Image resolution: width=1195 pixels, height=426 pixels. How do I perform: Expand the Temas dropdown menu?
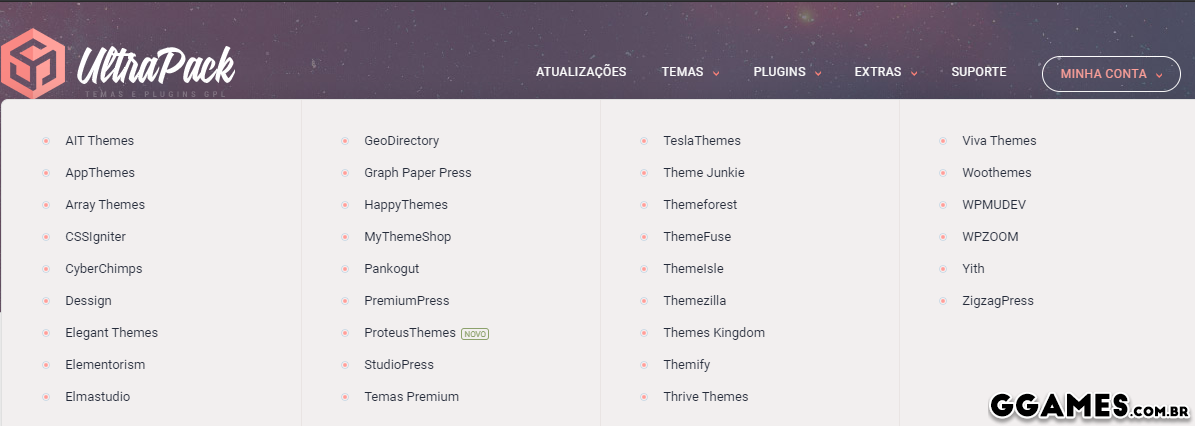pyautogui.click(x=690, y=72)
